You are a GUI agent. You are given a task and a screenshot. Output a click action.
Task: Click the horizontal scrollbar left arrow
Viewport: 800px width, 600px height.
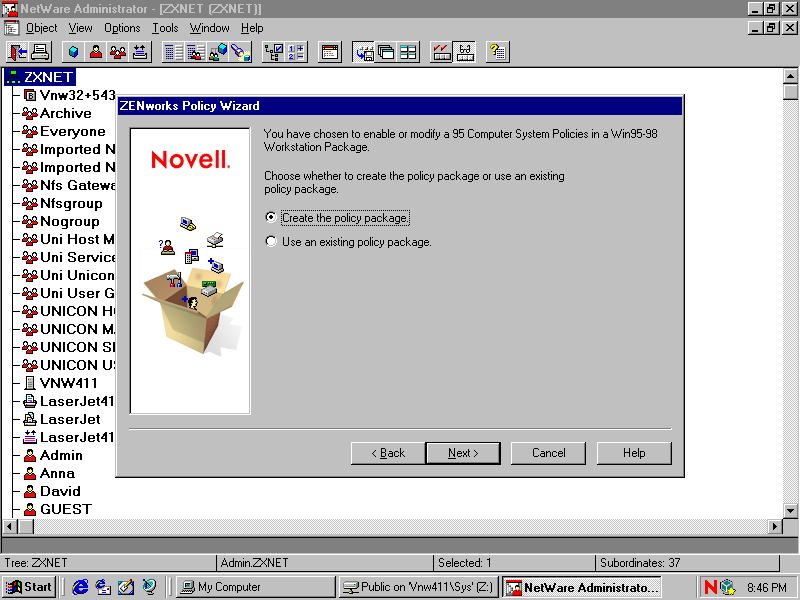point(10,526)
